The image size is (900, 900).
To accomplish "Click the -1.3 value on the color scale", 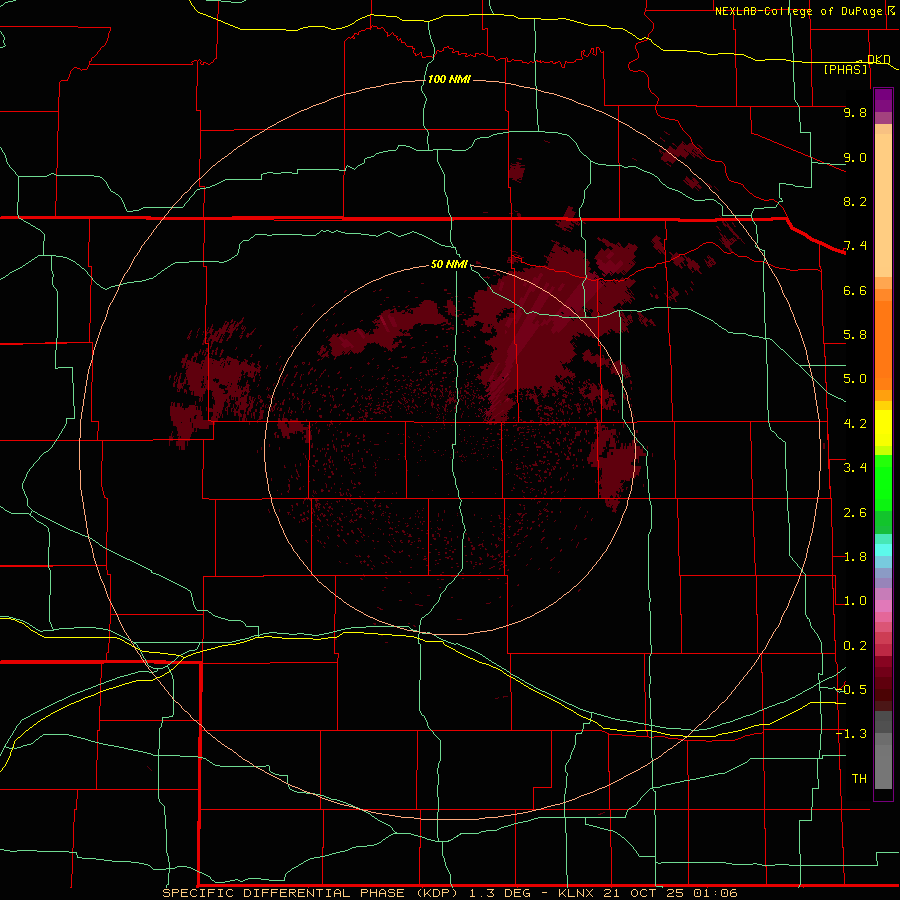I will click(x=852, y=734).
